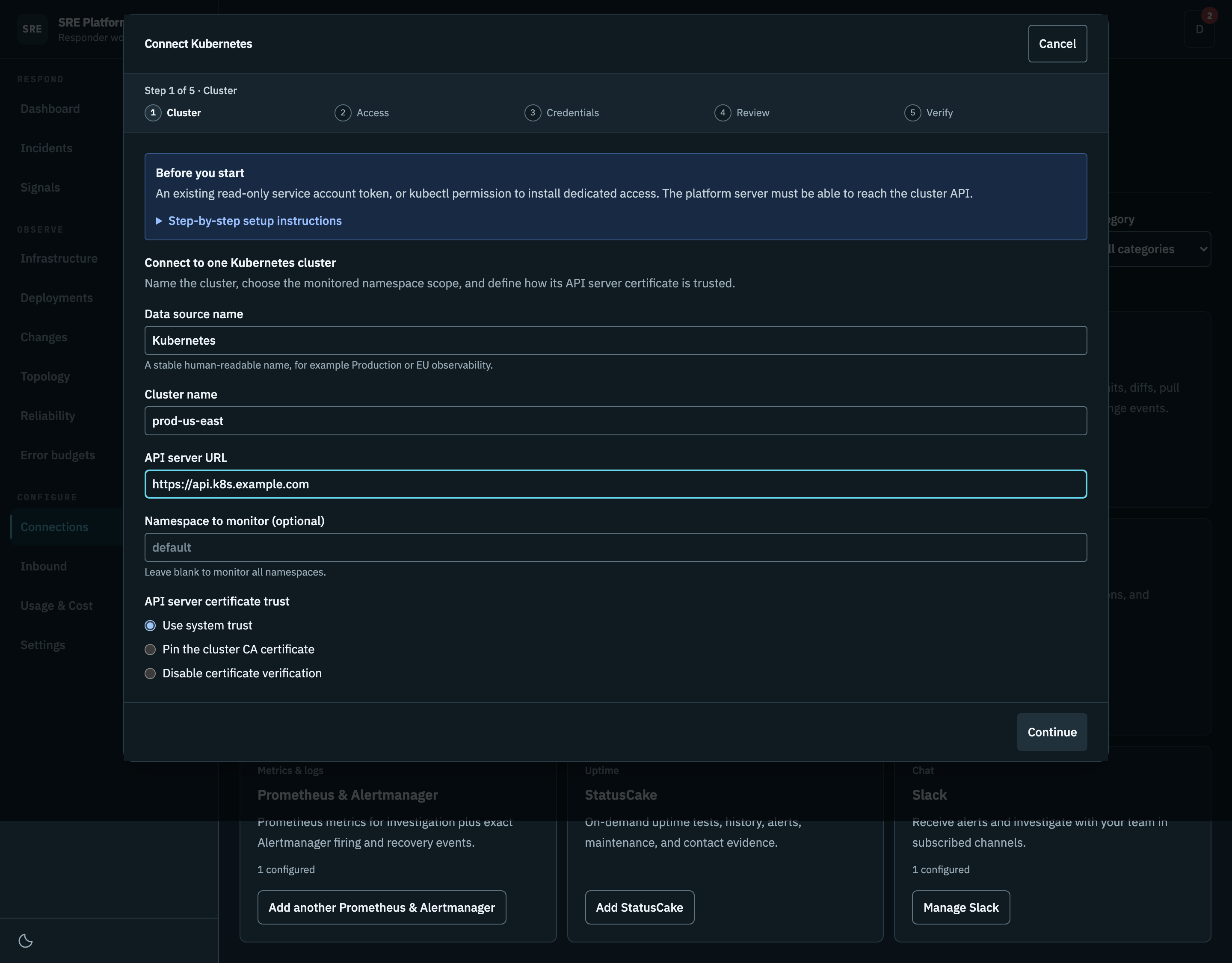
Task: Open the SRE logo badge
Action: coord(32,29)
